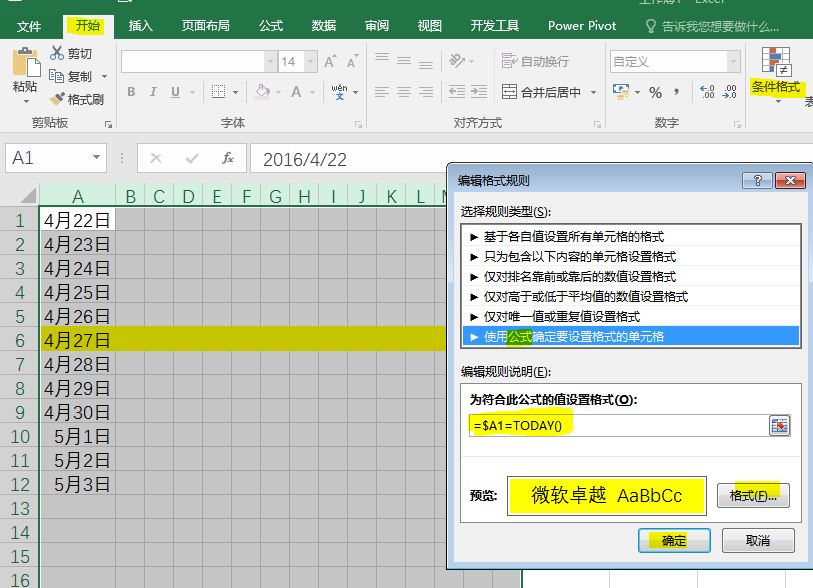Activate the Format Painter (格式刷) brush

click(x=57, y=99)
